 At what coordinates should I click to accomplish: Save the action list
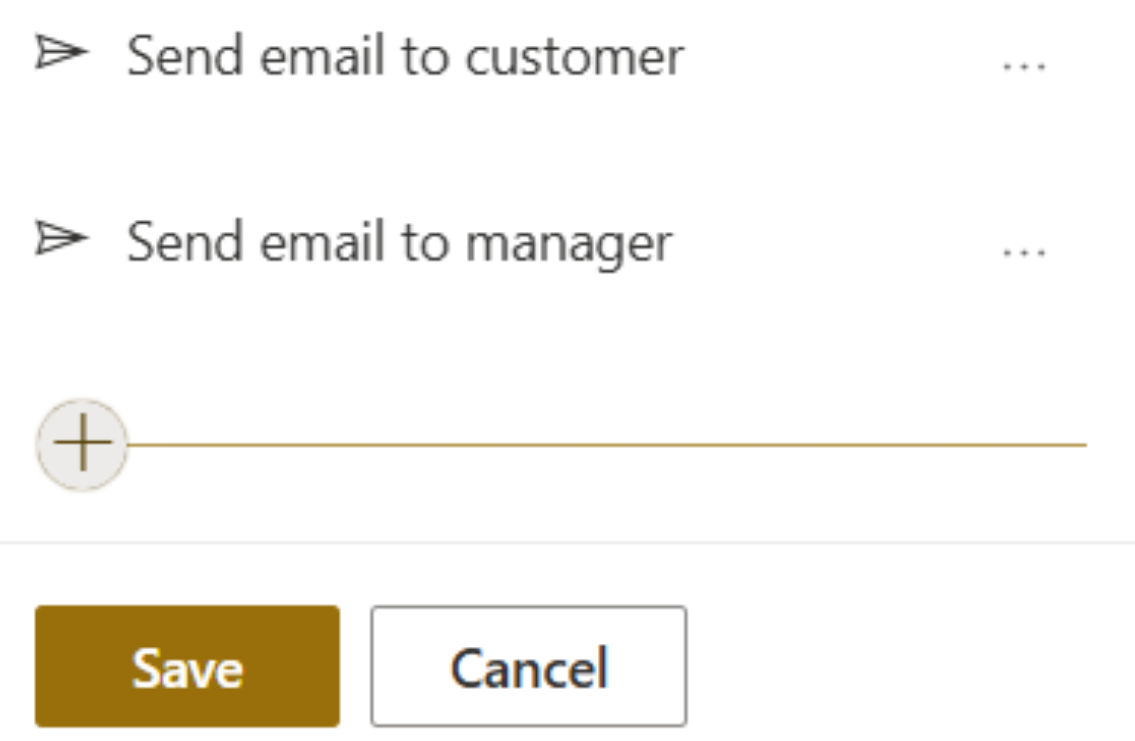click(187, 666)
